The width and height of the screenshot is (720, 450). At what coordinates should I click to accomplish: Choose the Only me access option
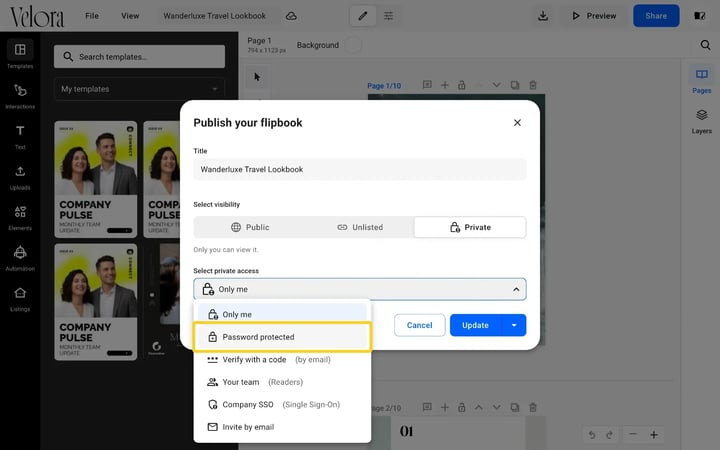coord(282,315)
